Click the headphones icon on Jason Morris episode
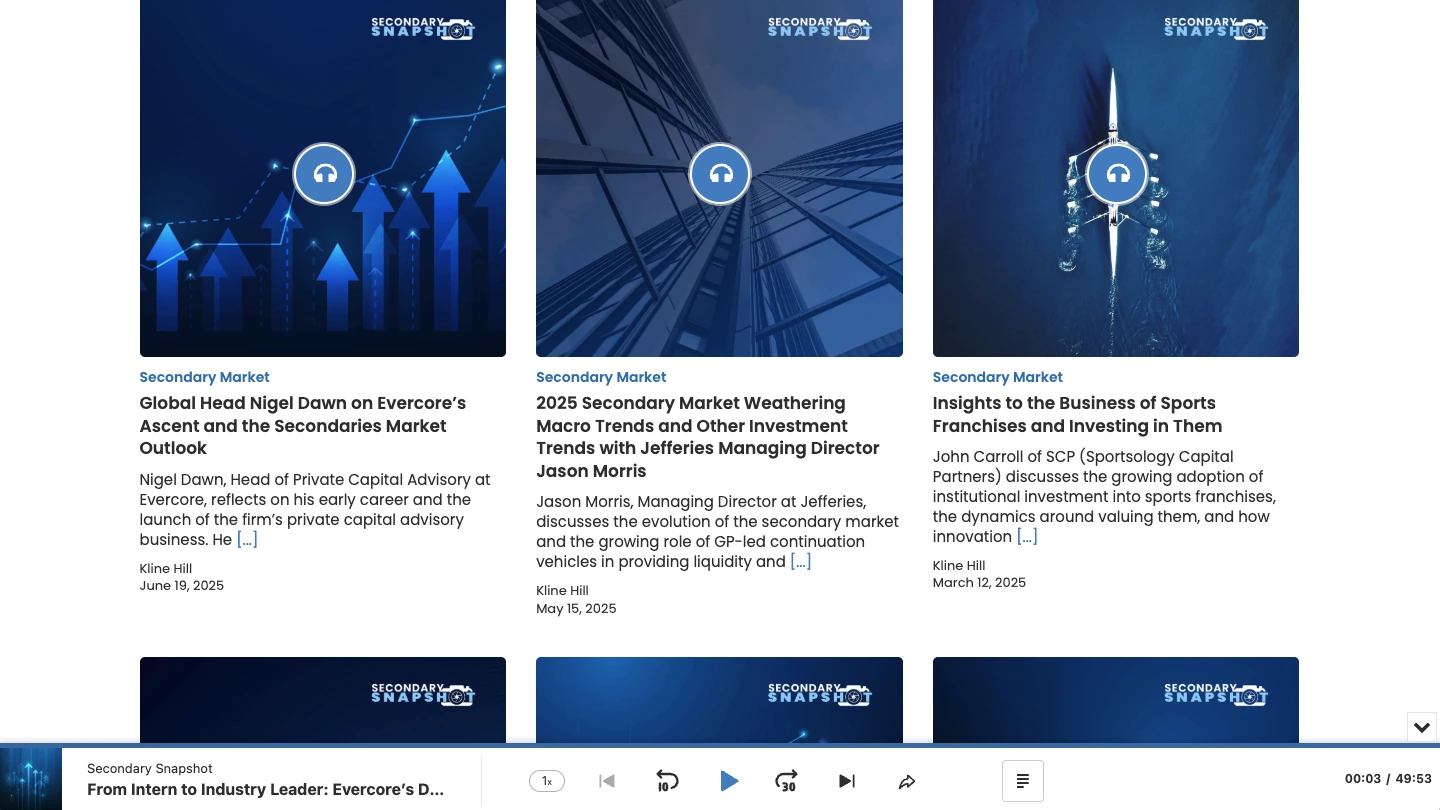 coord(720,174)
